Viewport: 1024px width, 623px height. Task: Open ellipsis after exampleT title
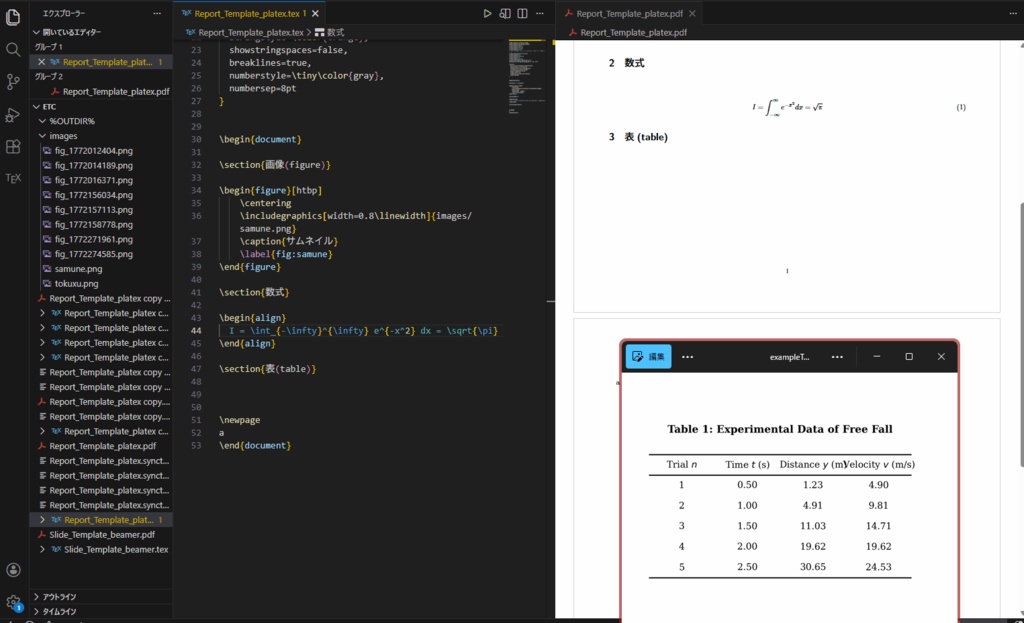pos(837,357)
